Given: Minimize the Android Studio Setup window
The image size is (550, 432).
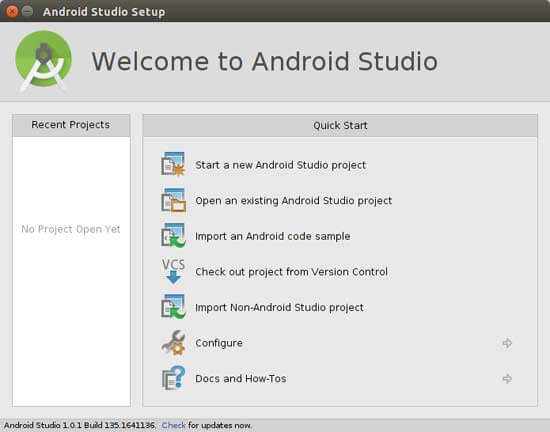Looking at the screenshot, I should 27,12.
